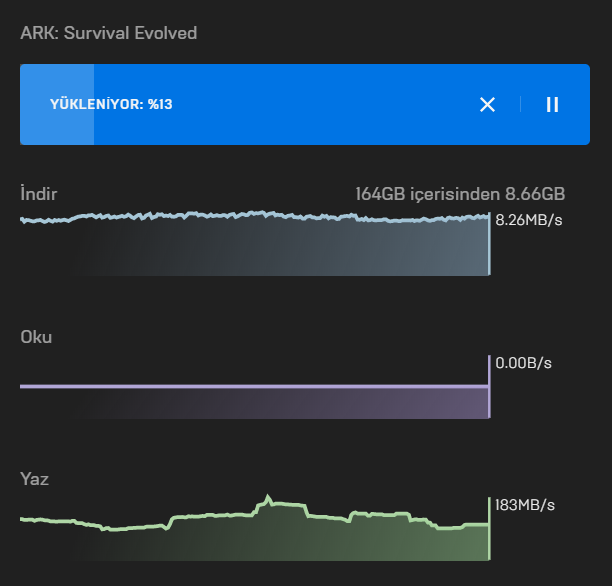Click inside the İndir download graph

pos(300,248)
